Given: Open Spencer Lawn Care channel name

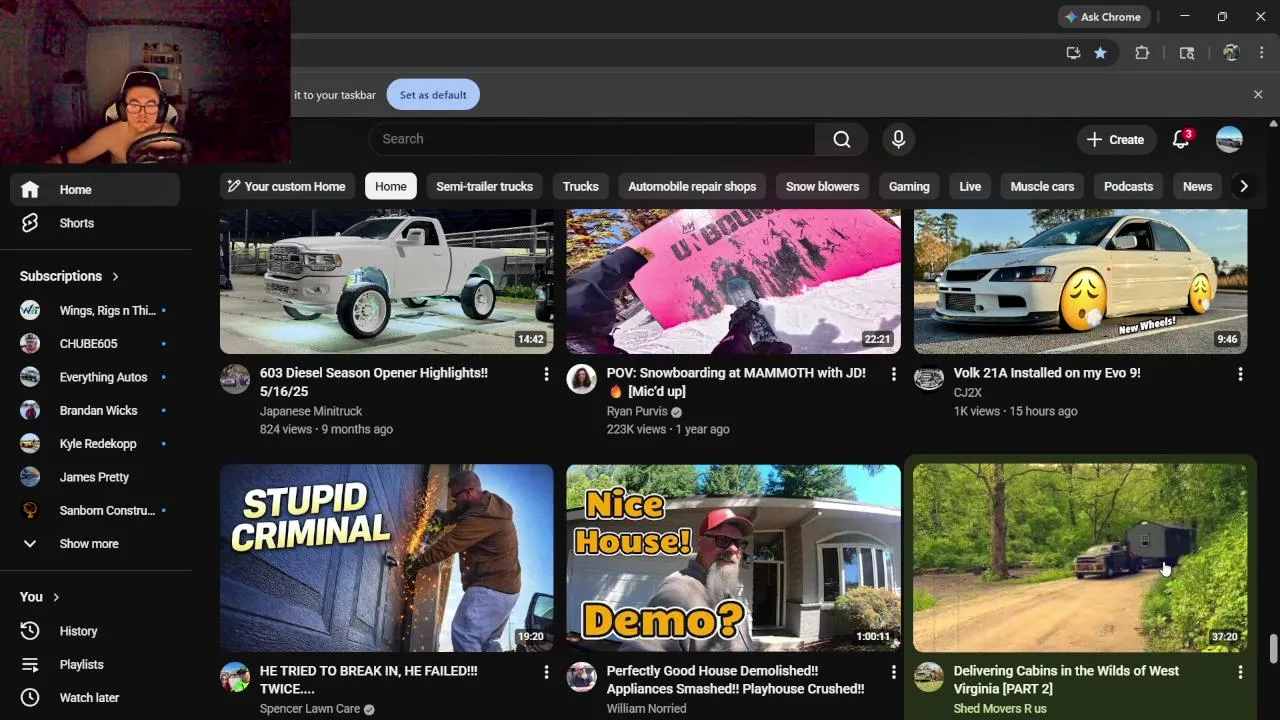Looking at the screenshot, I should click(x=310, y=709).
